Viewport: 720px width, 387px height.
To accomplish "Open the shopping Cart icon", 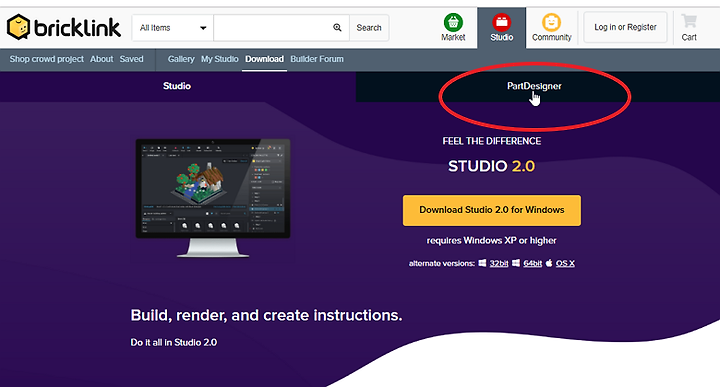I will click(689, 28).
